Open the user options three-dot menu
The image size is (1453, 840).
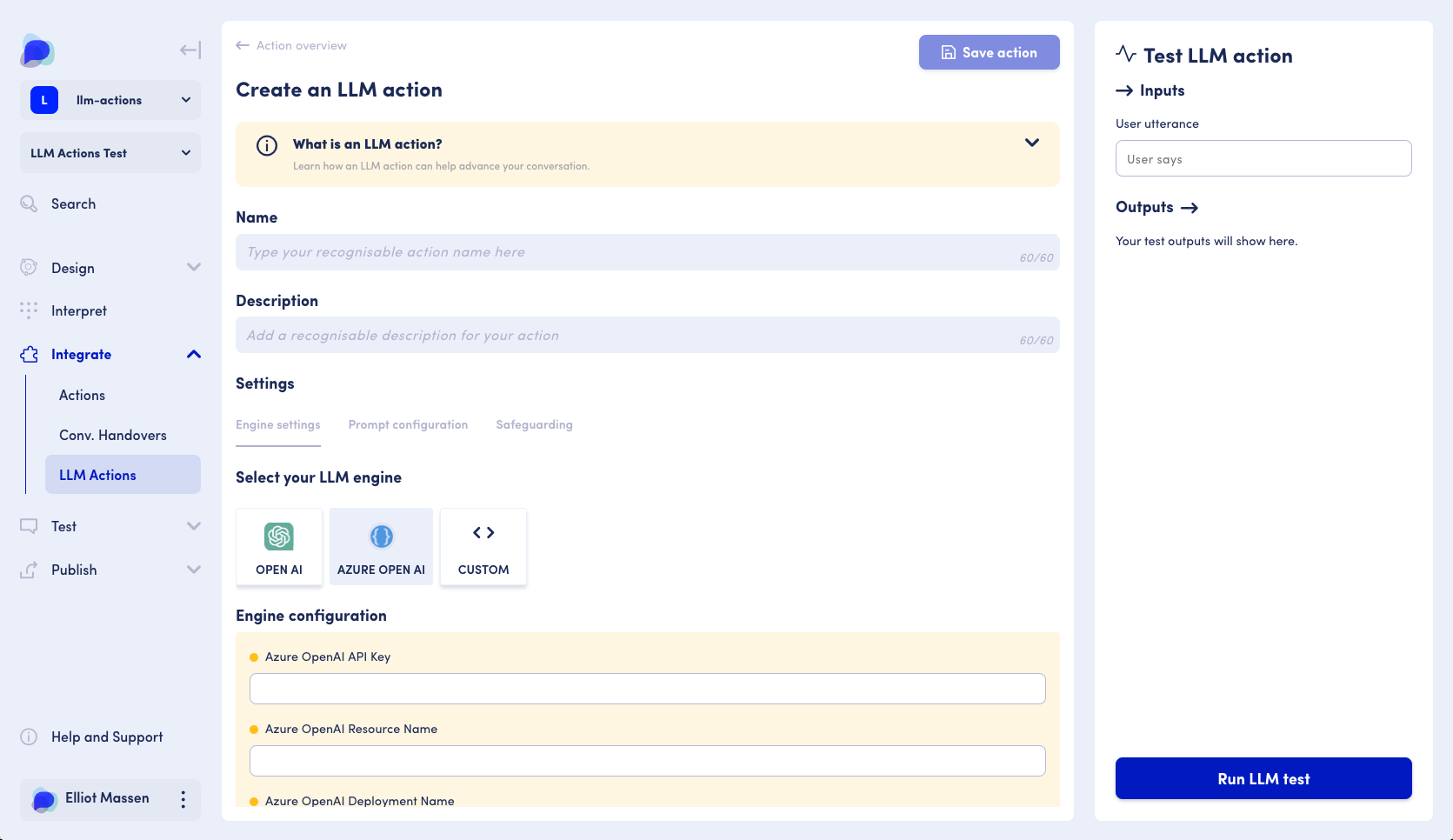tap(183, 799)
